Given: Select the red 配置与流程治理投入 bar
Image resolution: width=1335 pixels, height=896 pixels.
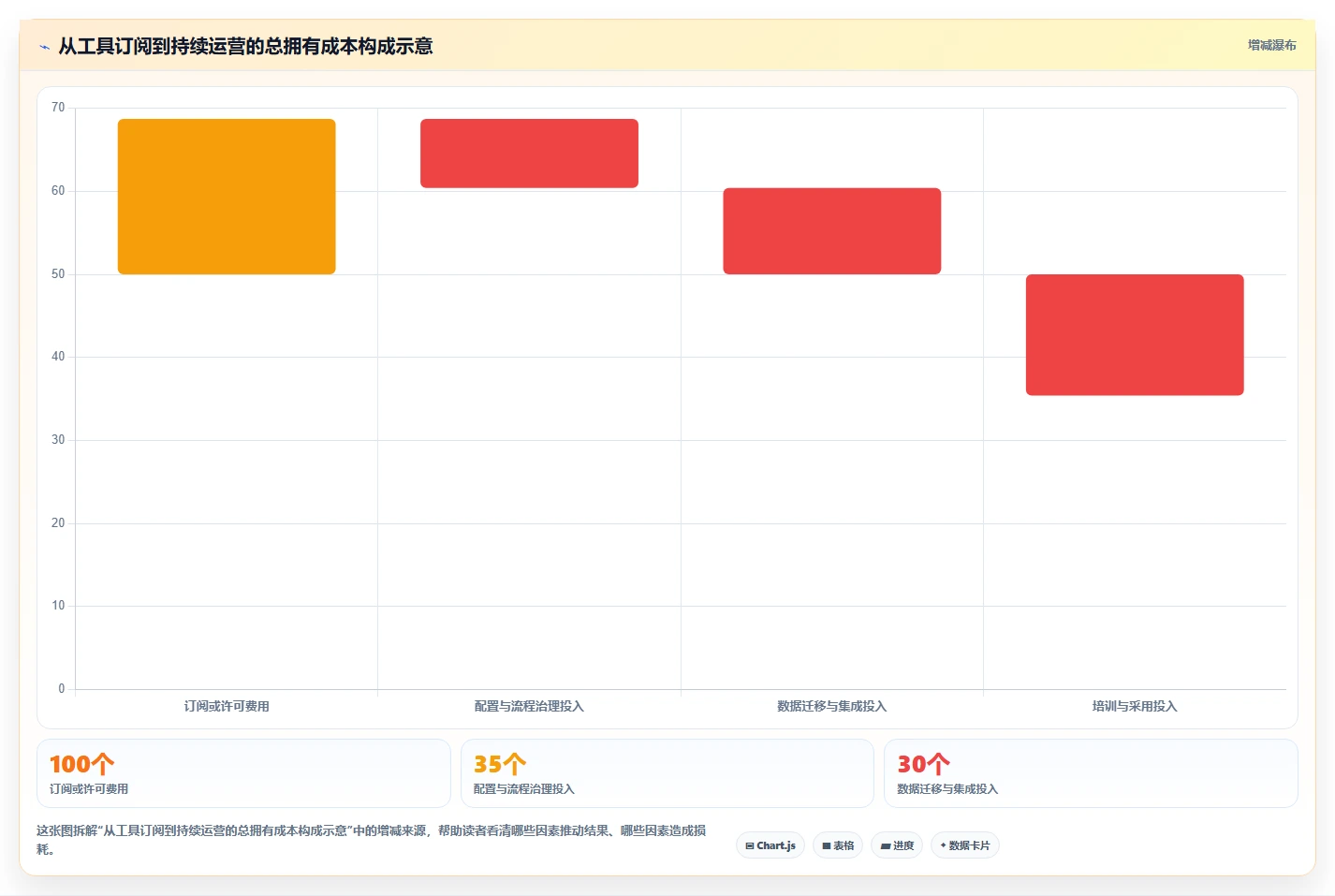Looking at the screenshot, I should click(x=529, y=154).
